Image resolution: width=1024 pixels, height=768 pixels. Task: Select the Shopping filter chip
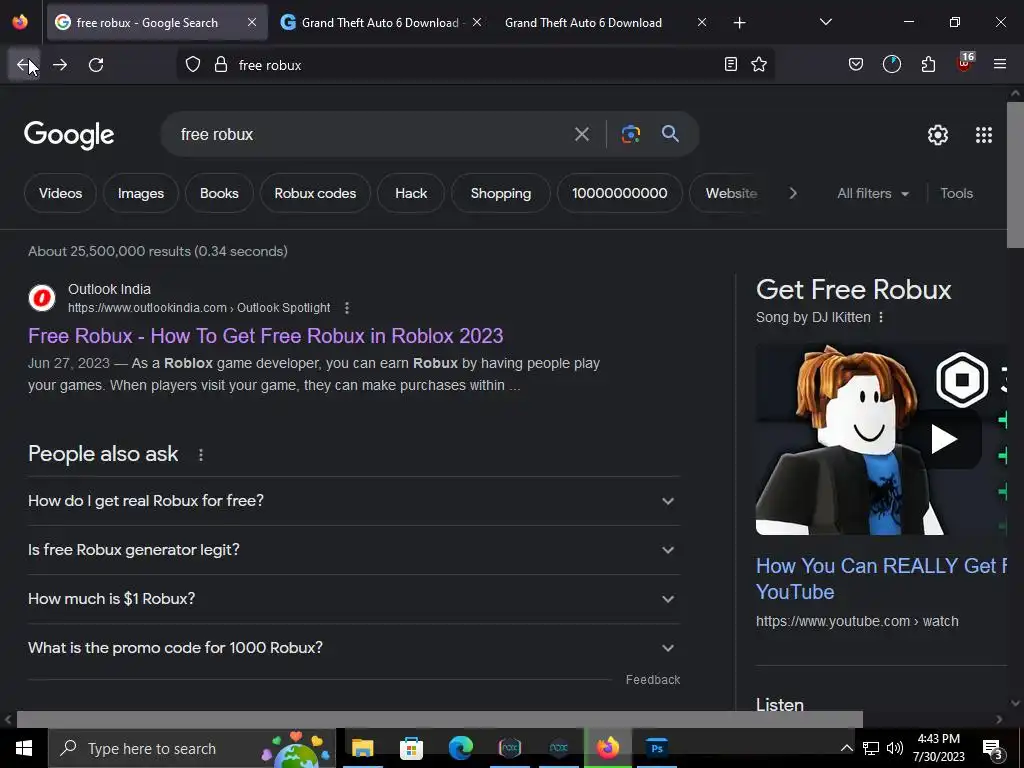(501, 193)
